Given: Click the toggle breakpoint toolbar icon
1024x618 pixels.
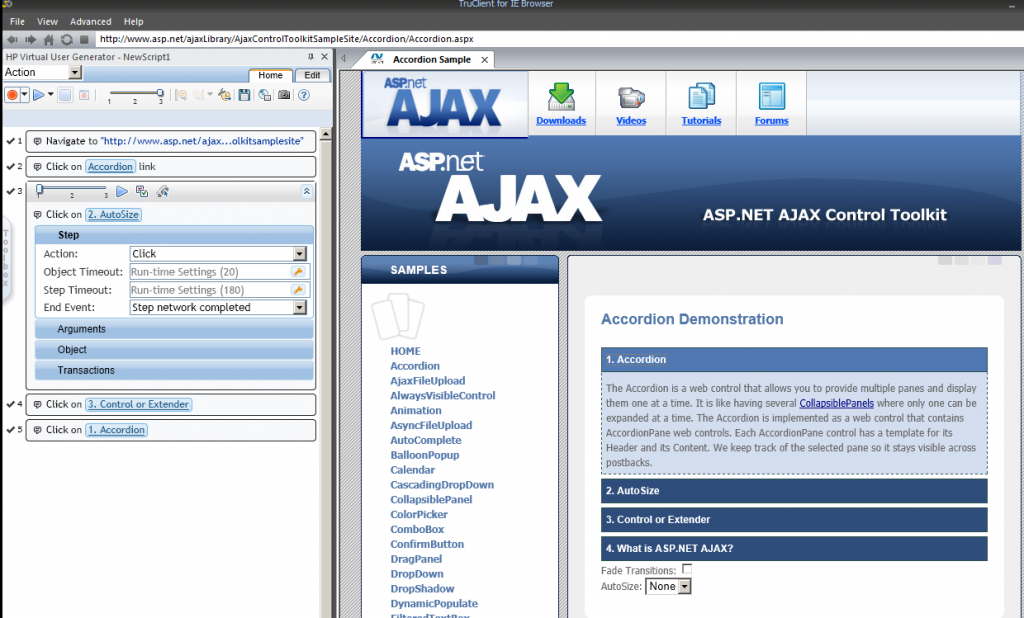Looking at the screenshot, I should click(x=84, y=95).
